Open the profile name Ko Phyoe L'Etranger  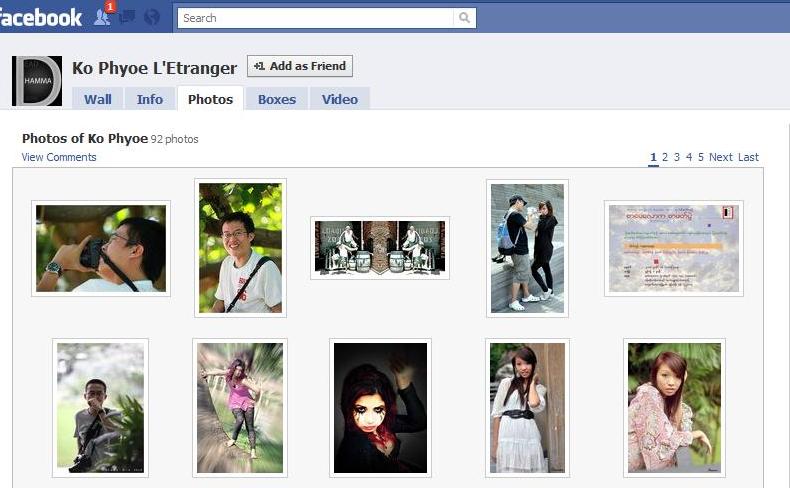[154, 68]
